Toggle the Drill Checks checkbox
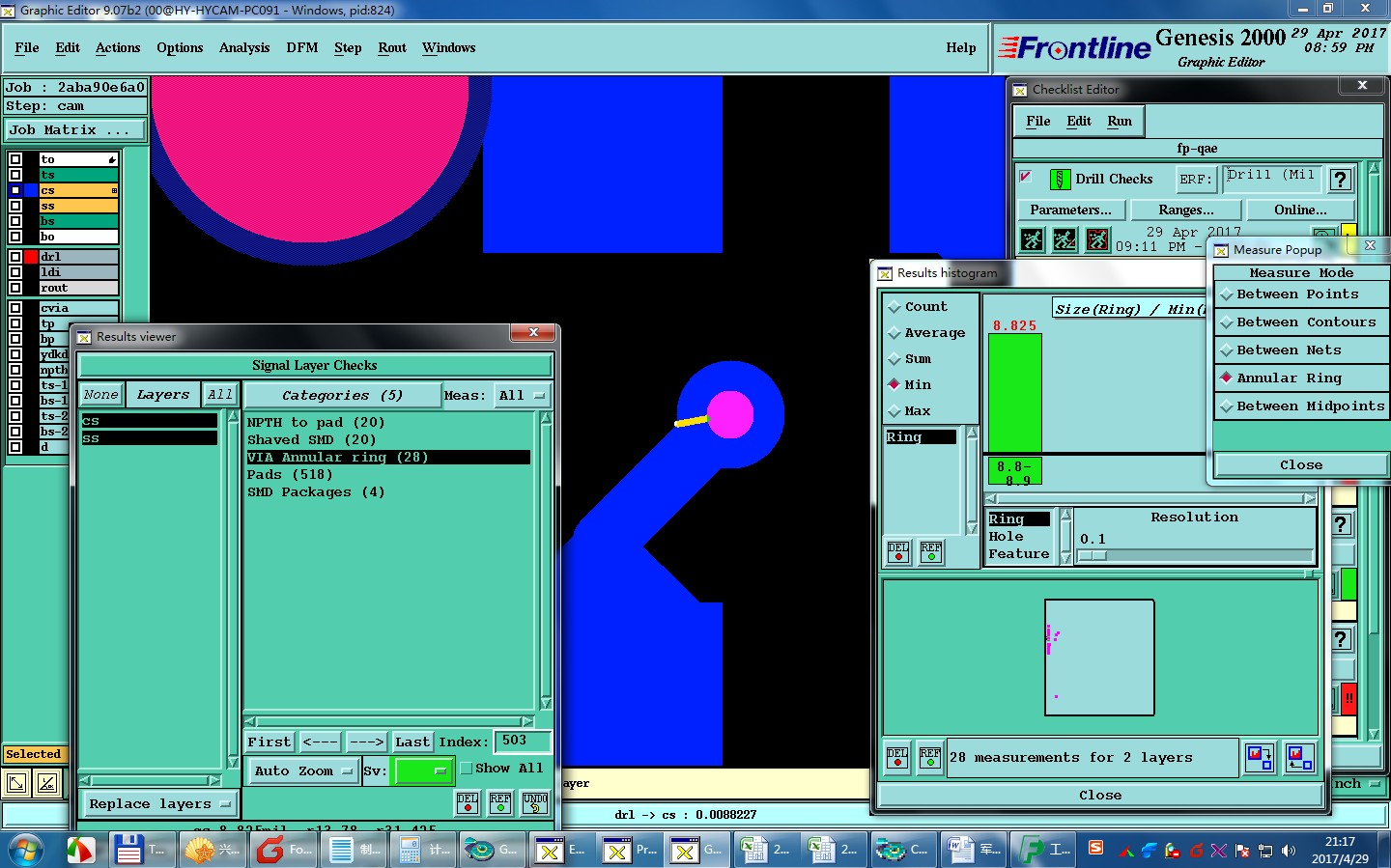Screen dimensions: 1391x868 pyautogui.click(x=1026, y=177)
